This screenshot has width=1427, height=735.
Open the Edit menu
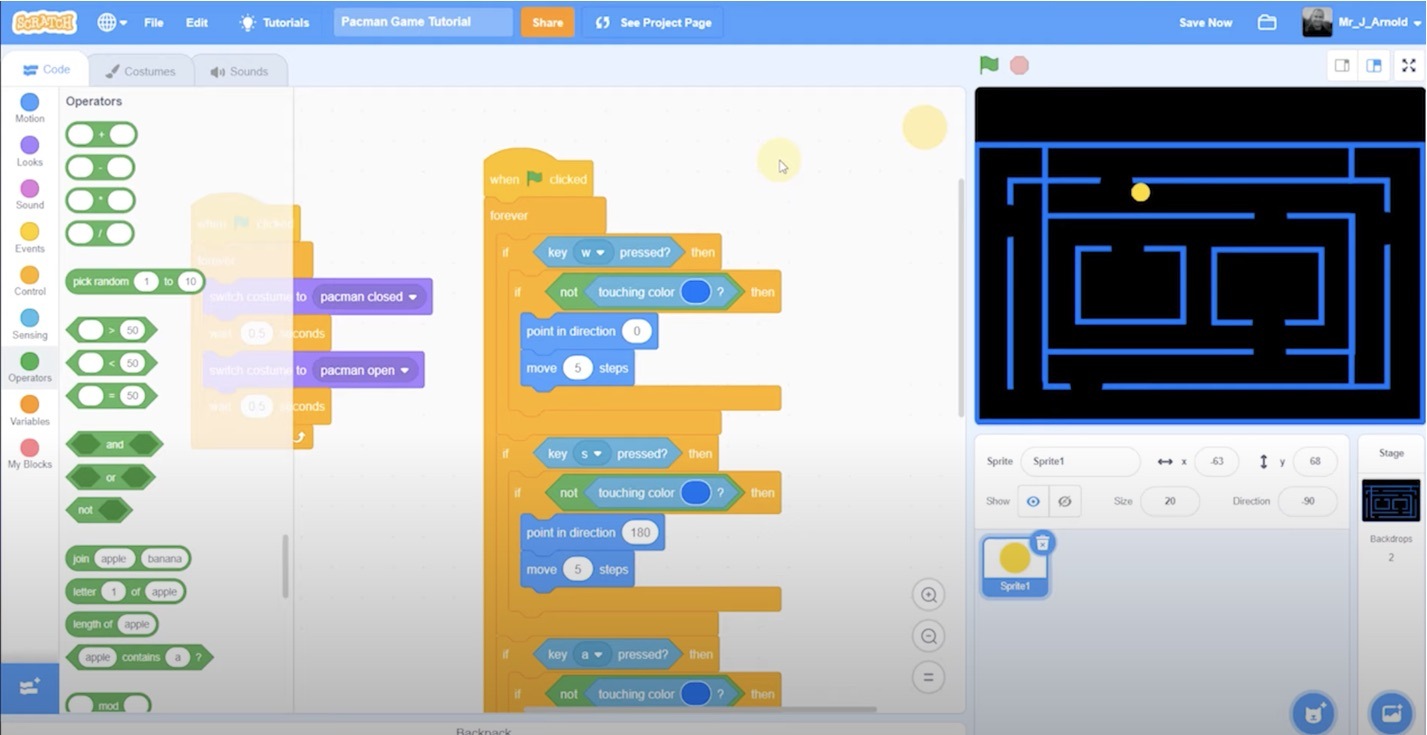(197, 22)
